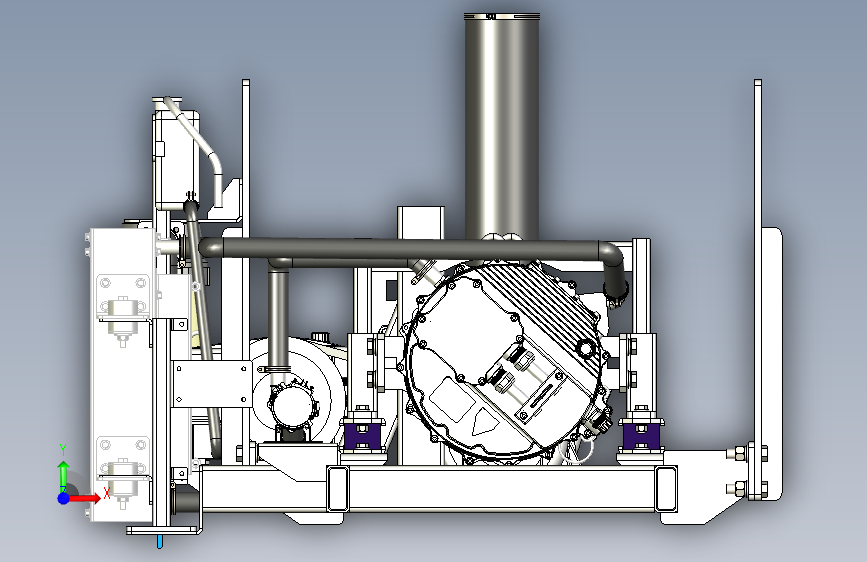This screenshot has height=562, width=867.
Task: Click the red X axis arrow of the triad
Action: coord(84,498)
